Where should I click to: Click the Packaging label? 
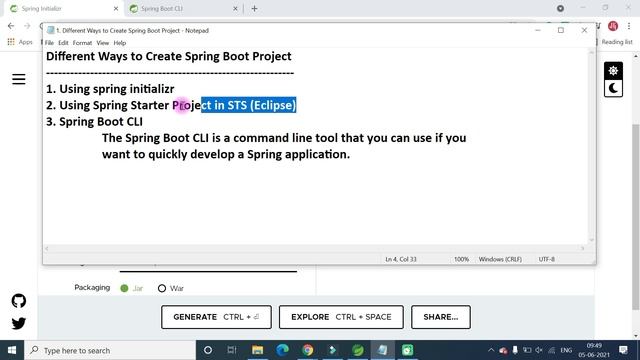click(x=92, y=287)
